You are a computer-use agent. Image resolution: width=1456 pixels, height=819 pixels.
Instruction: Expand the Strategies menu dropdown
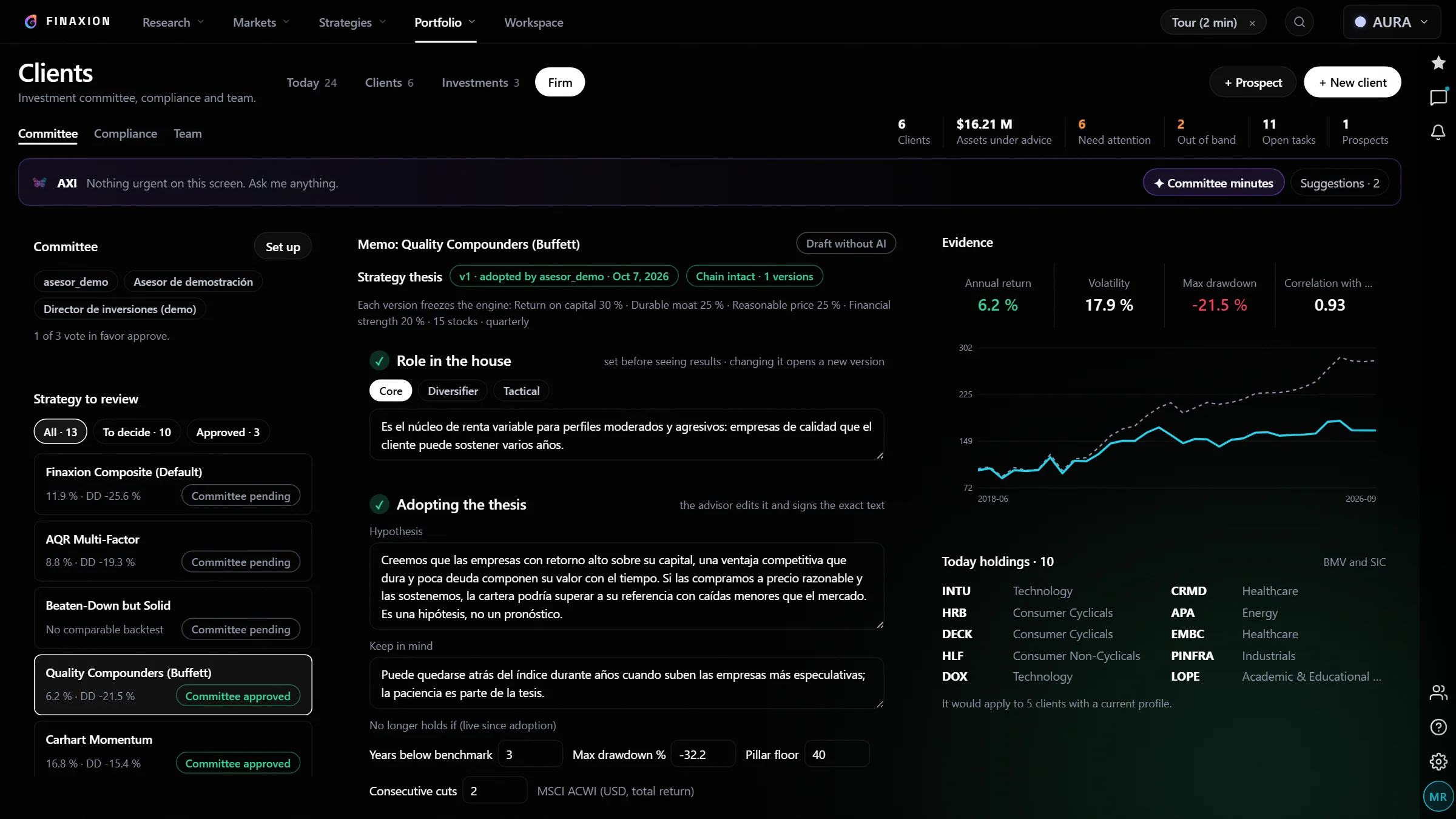(352, 22)
